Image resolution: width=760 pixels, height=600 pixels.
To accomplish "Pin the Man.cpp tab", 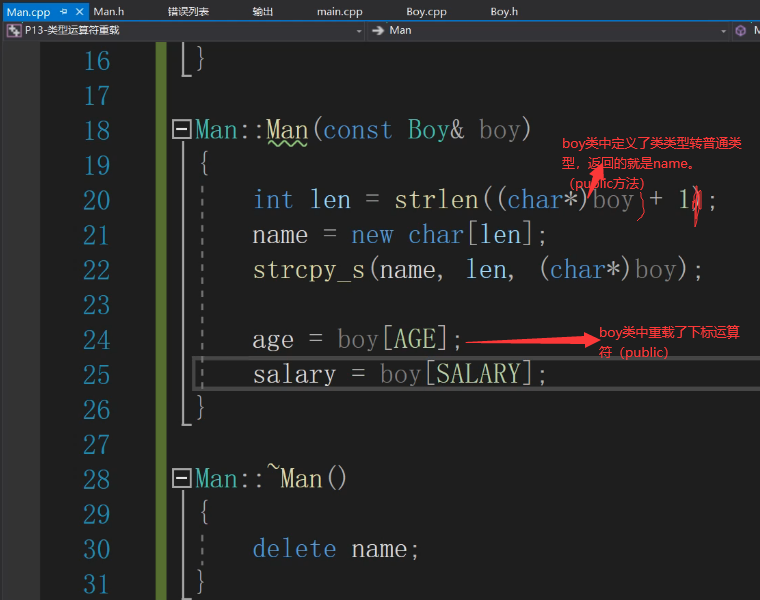I will pos(64,12).
